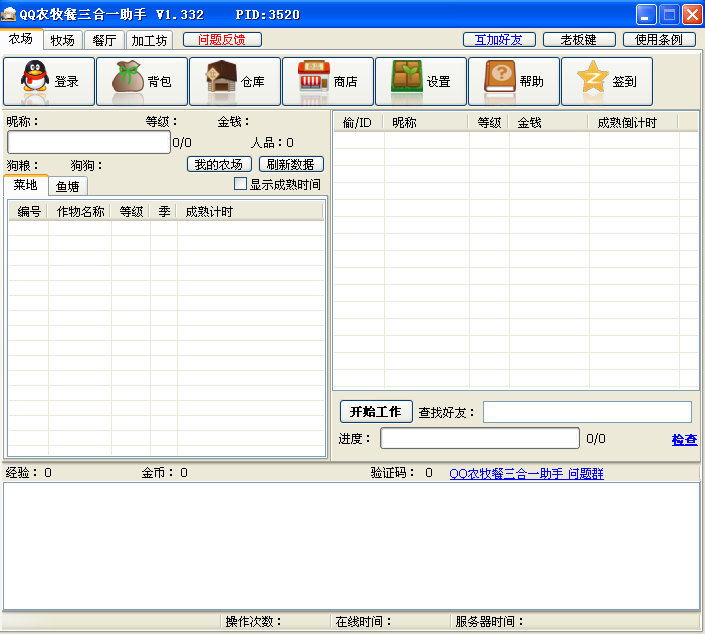Open the 设置 settings icon
The image size is (705, 634).
coord(407,81)
